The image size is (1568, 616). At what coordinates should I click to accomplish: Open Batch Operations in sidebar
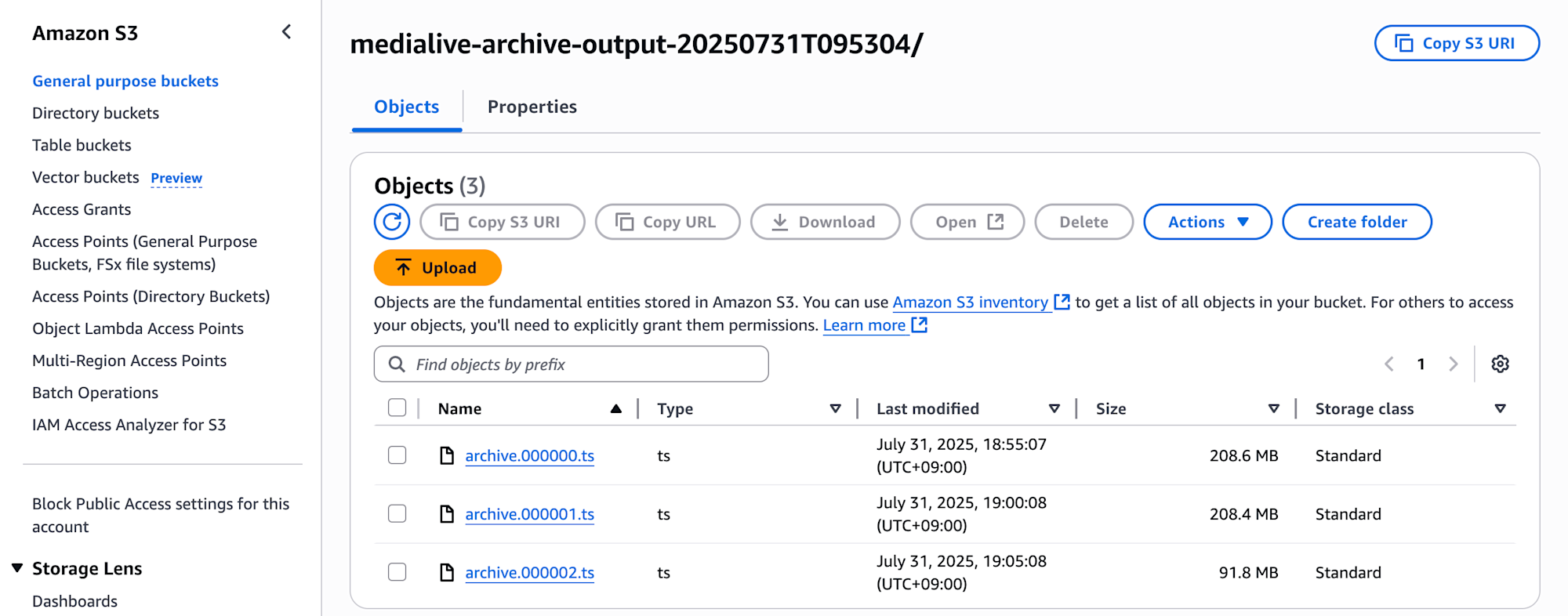[95, 393]
